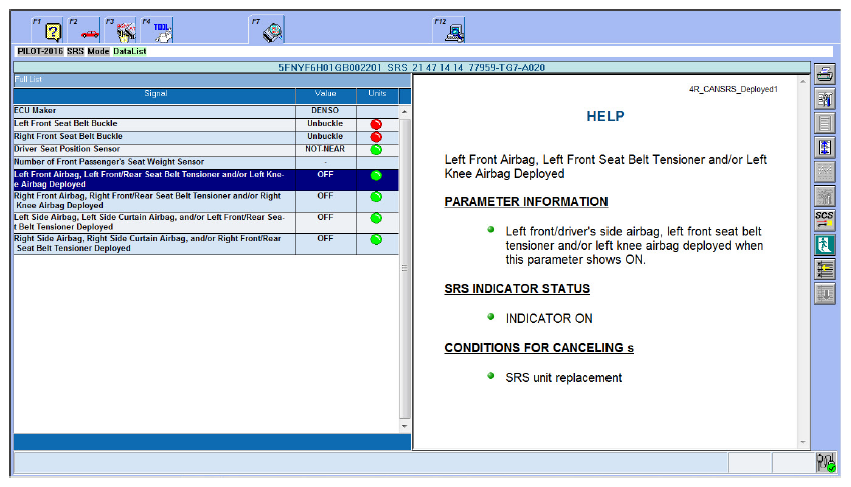Click the green exit running-man icon
The image size is (851, 487).
tap(824, 245)
